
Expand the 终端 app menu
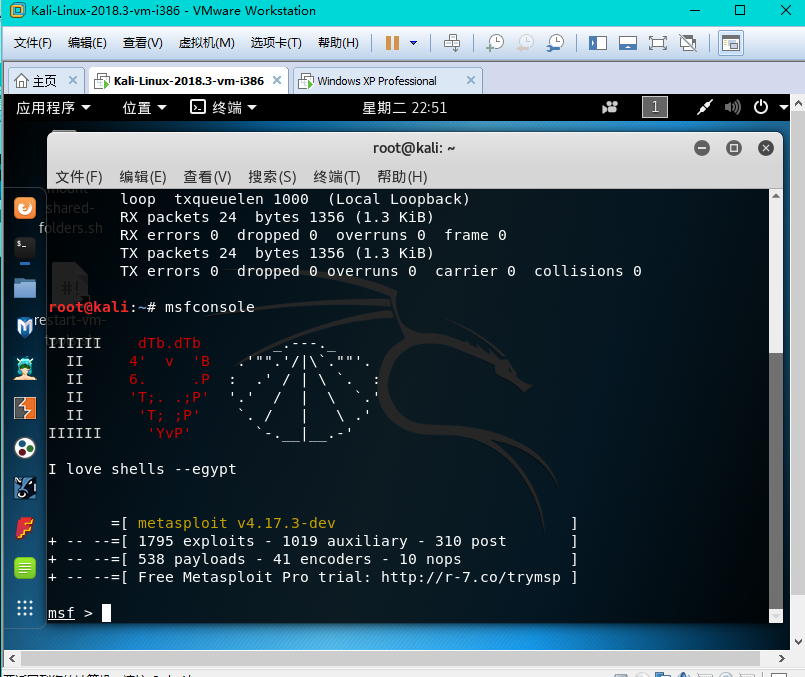click(223, 108)
